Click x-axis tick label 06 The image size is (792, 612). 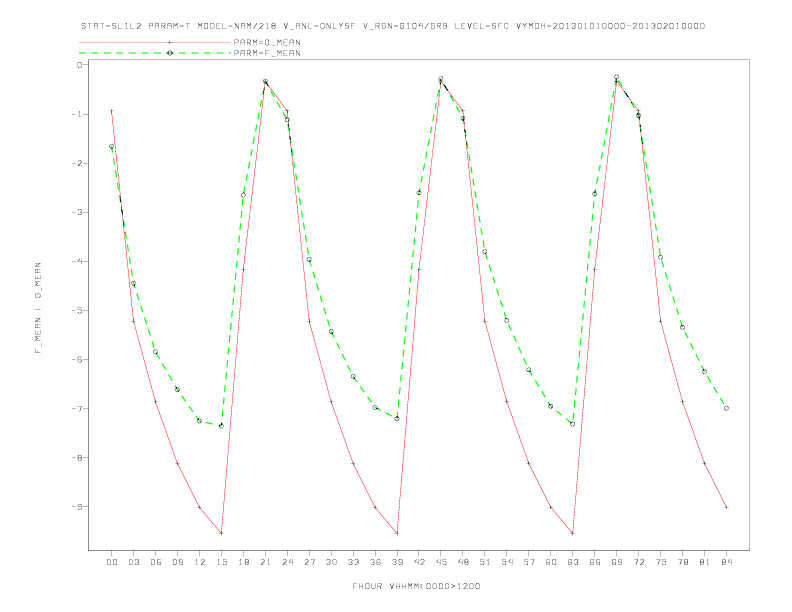156,562
